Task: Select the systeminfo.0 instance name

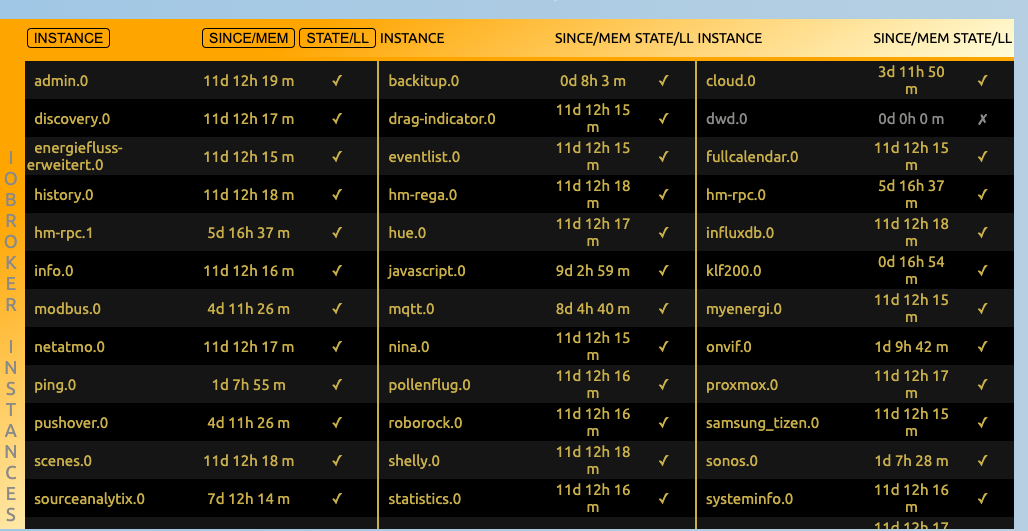Action: (x=749, y=499)
